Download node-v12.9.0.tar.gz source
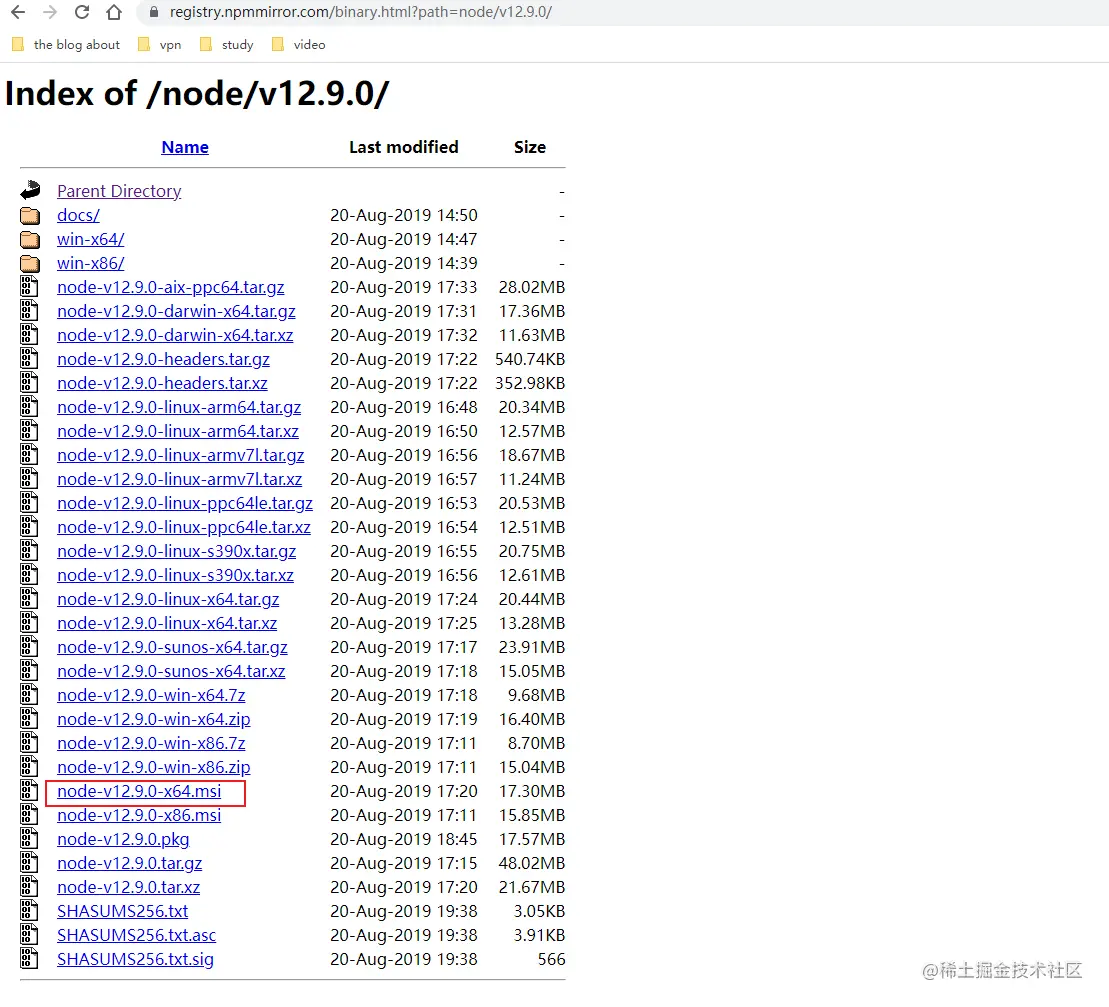Viewport: 1109px width, 1007px height. [x=129, y=864]
